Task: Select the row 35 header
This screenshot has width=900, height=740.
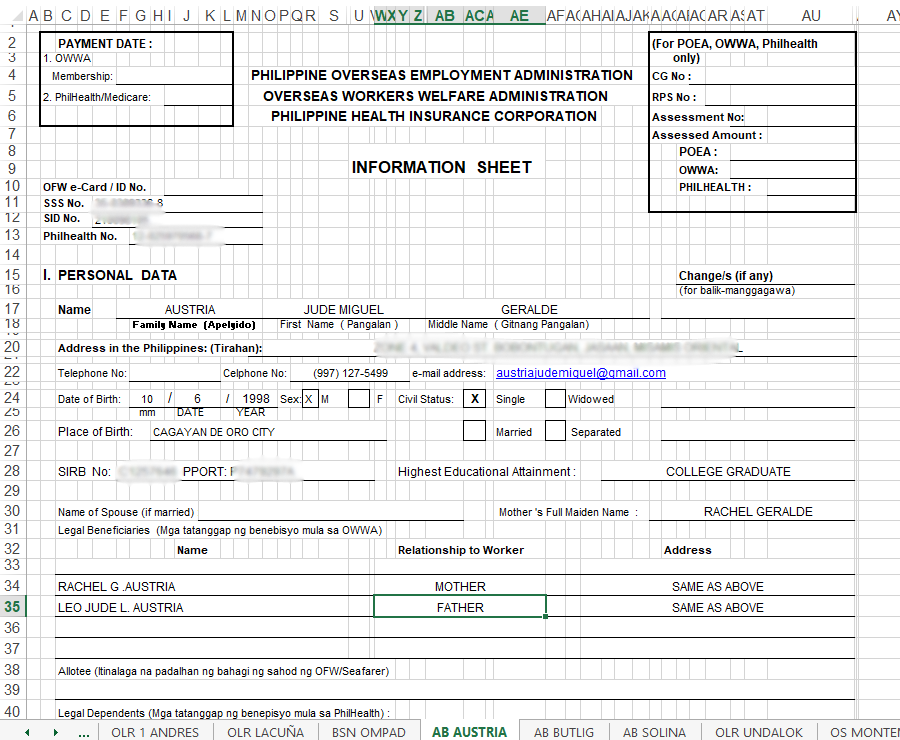Action: pos(13,607)
